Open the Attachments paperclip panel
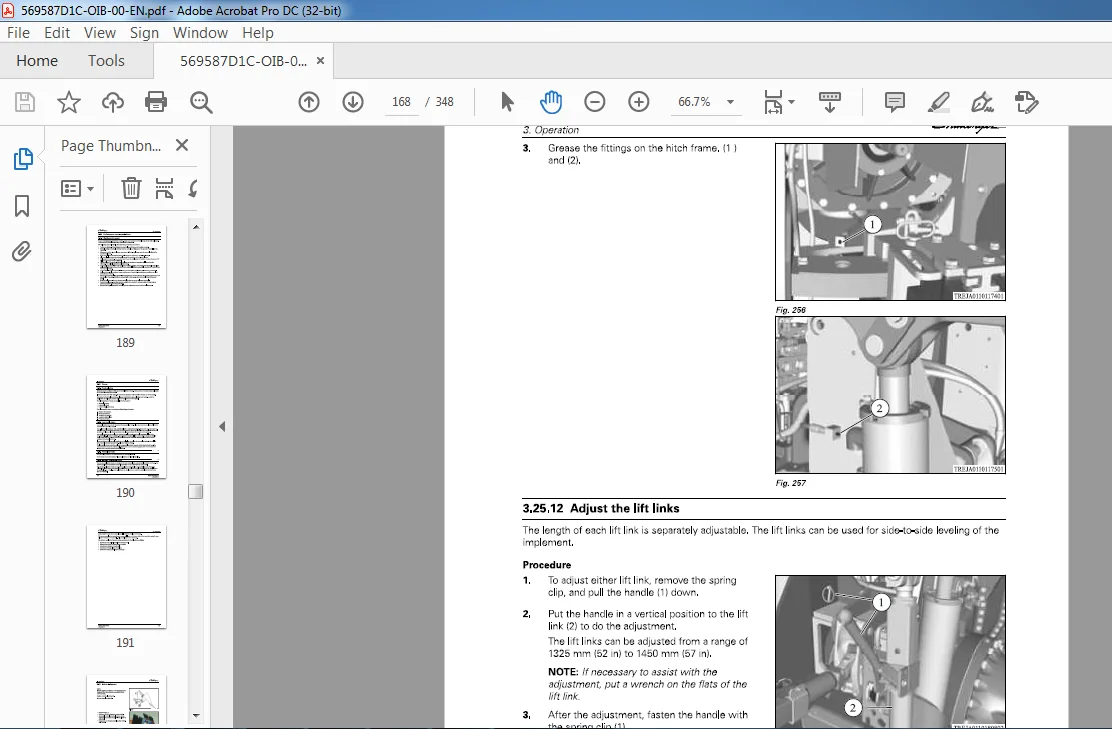Viewport: 1112px width, 729px height. click(22, 252)
